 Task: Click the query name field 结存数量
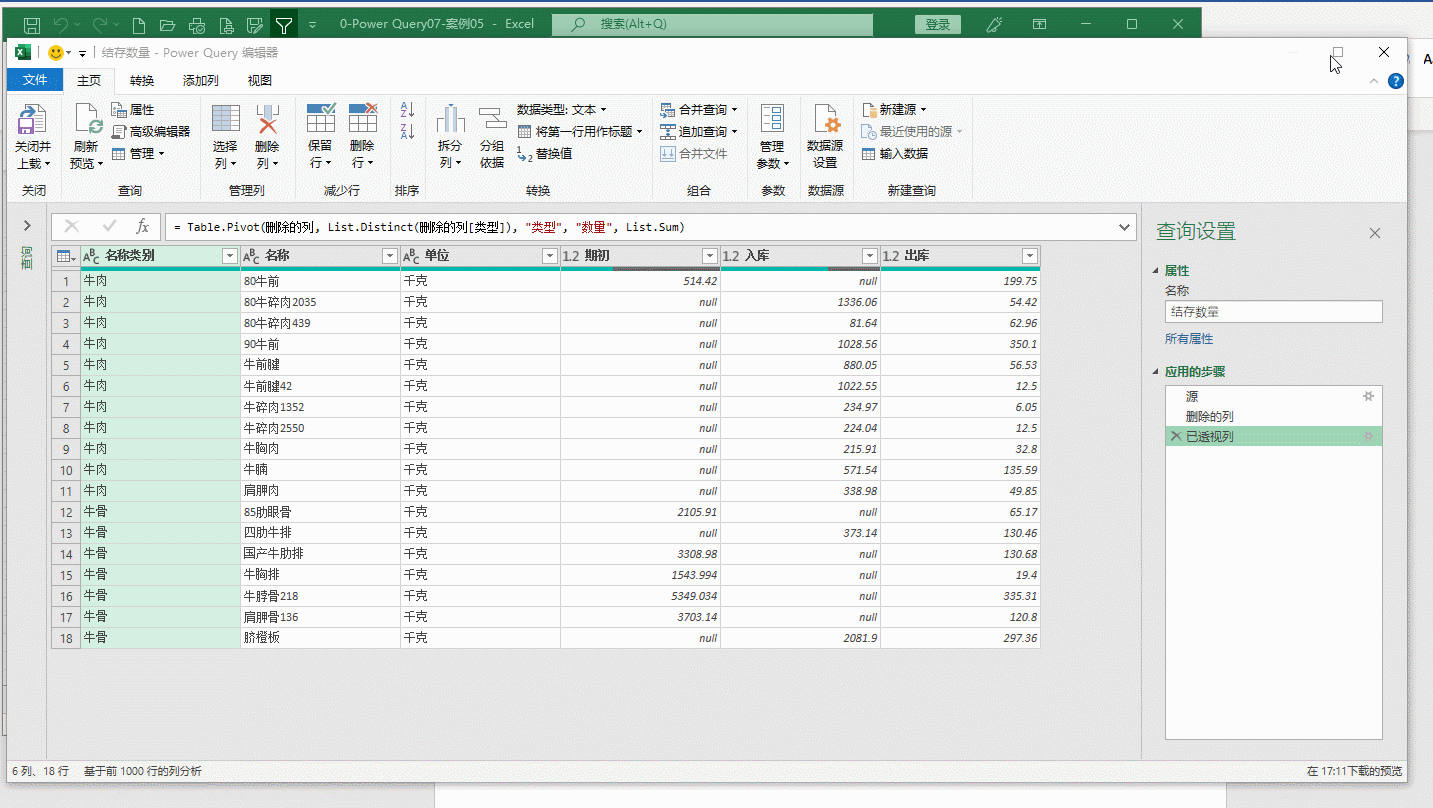1274,312
